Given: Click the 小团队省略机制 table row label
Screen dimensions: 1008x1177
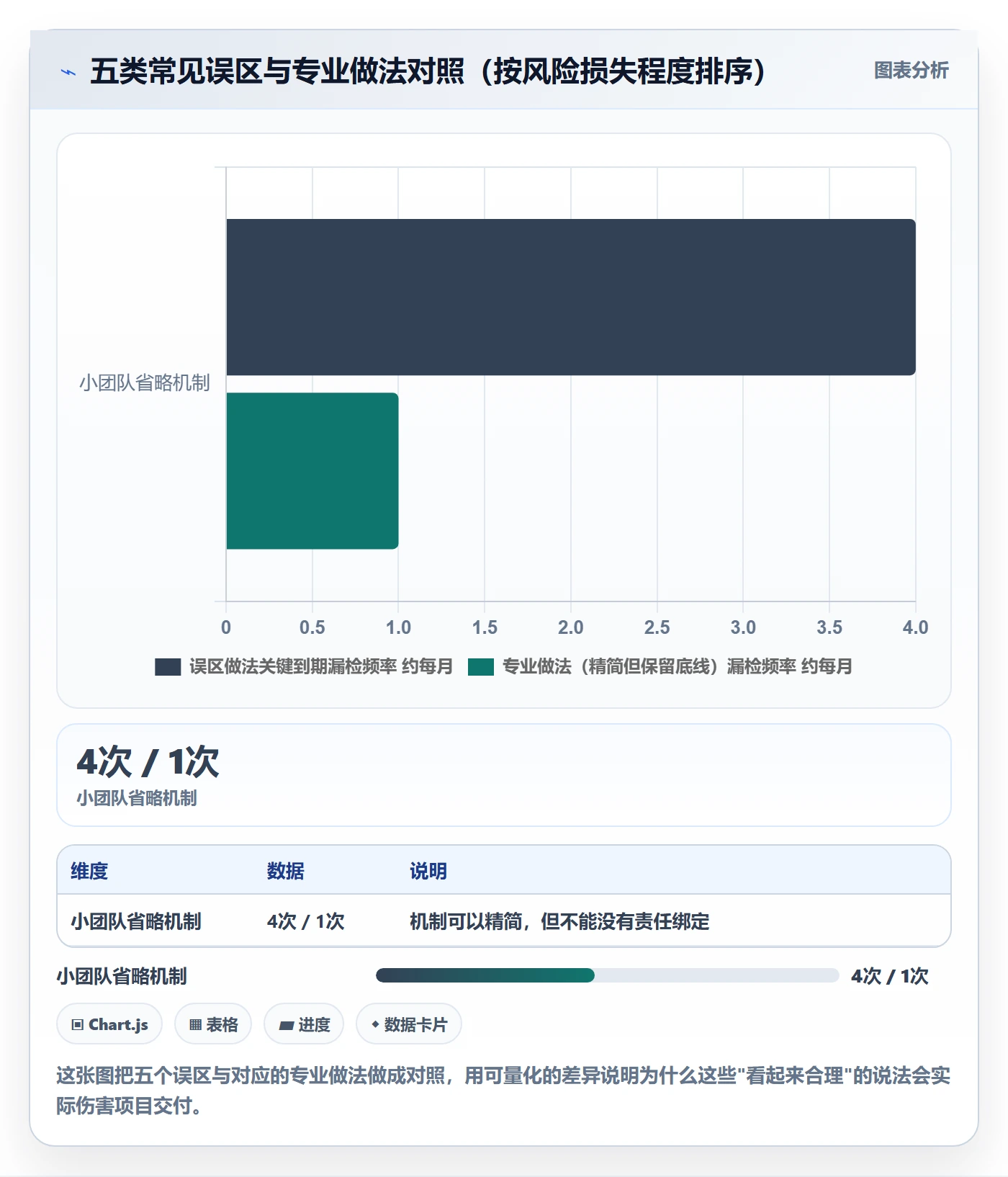Looking at the screenshot, I should [x=136, y=922].
